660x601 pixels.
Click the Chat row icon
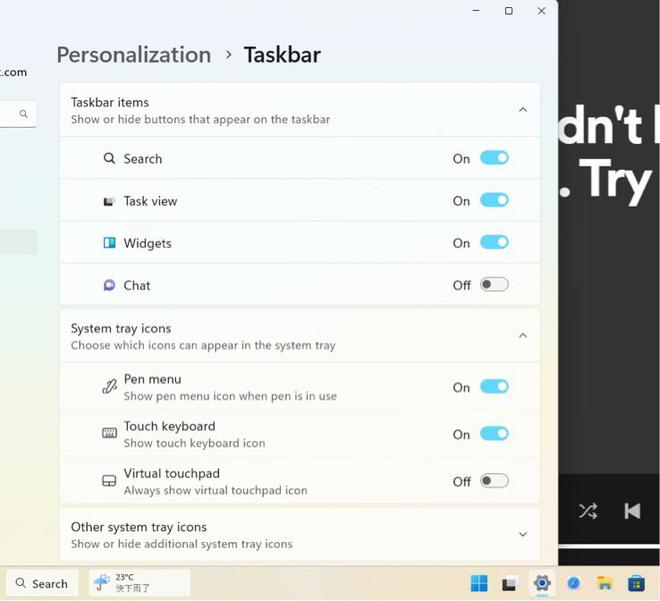tap(109, 285)
